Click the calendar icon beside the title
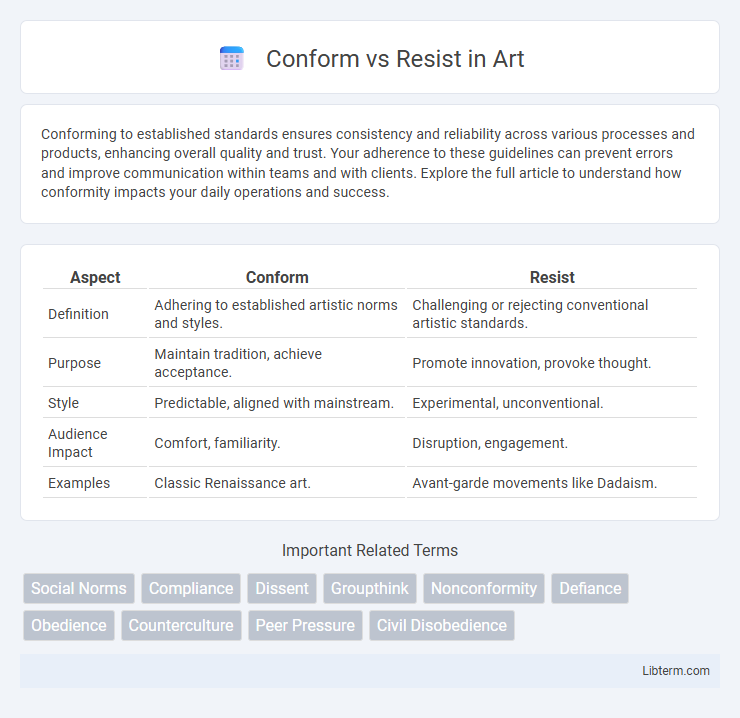 [x=232, y=59]
